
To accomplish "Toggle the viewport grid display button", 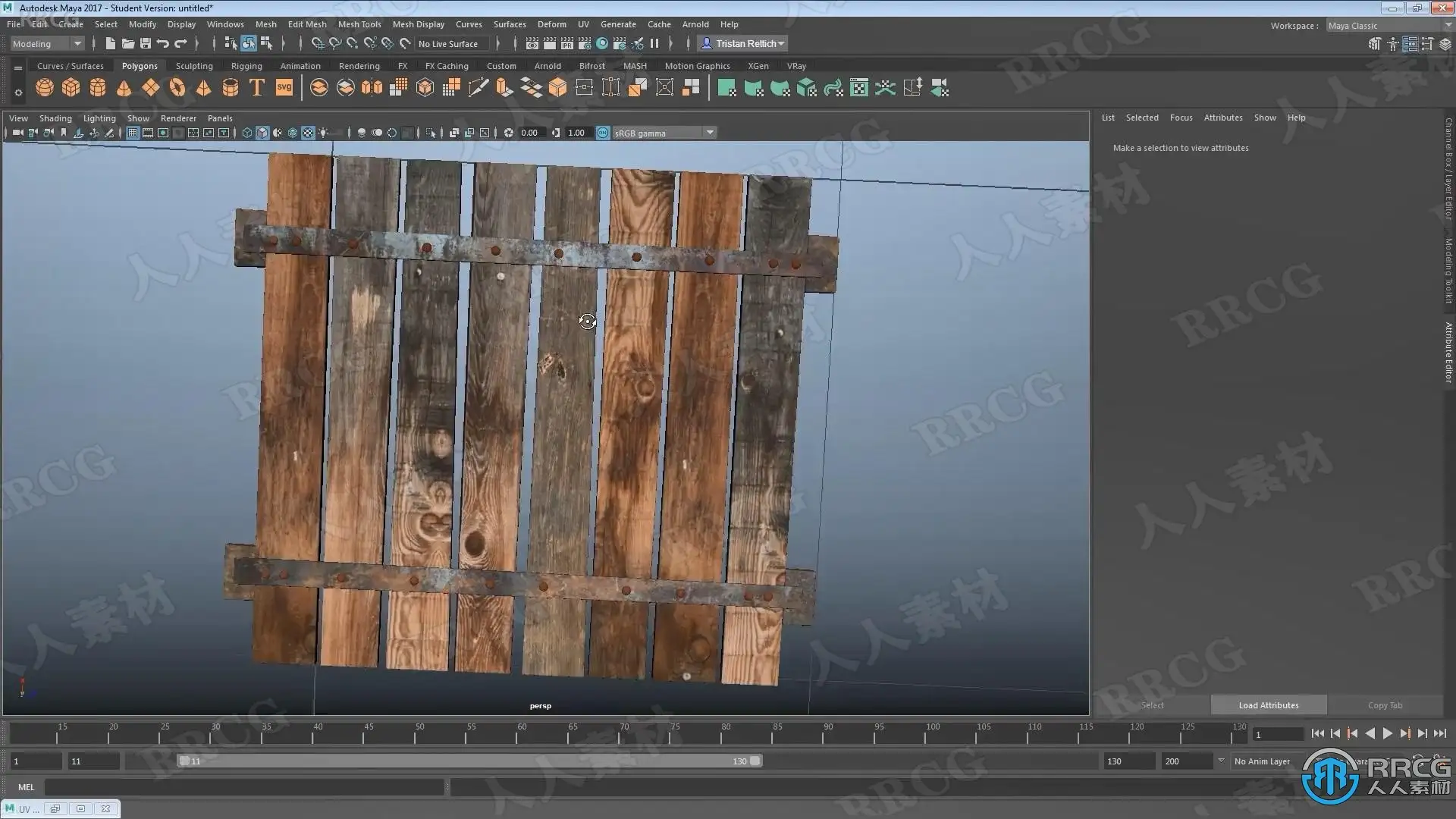I will pos(133,133).
